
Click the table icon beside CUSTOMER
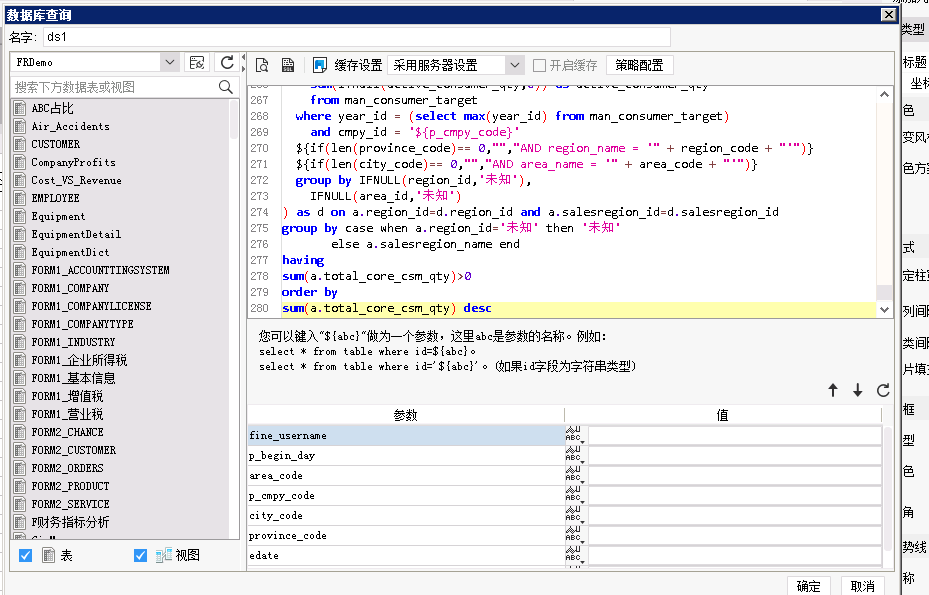(x=20, y=144)
